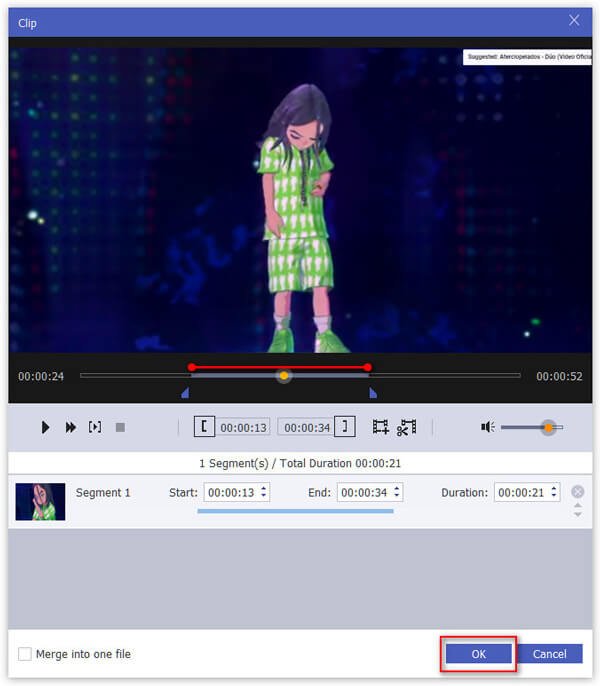
Task: Click the start time 00:00:13 toolbar field
Action: click(x=243, y=427)
